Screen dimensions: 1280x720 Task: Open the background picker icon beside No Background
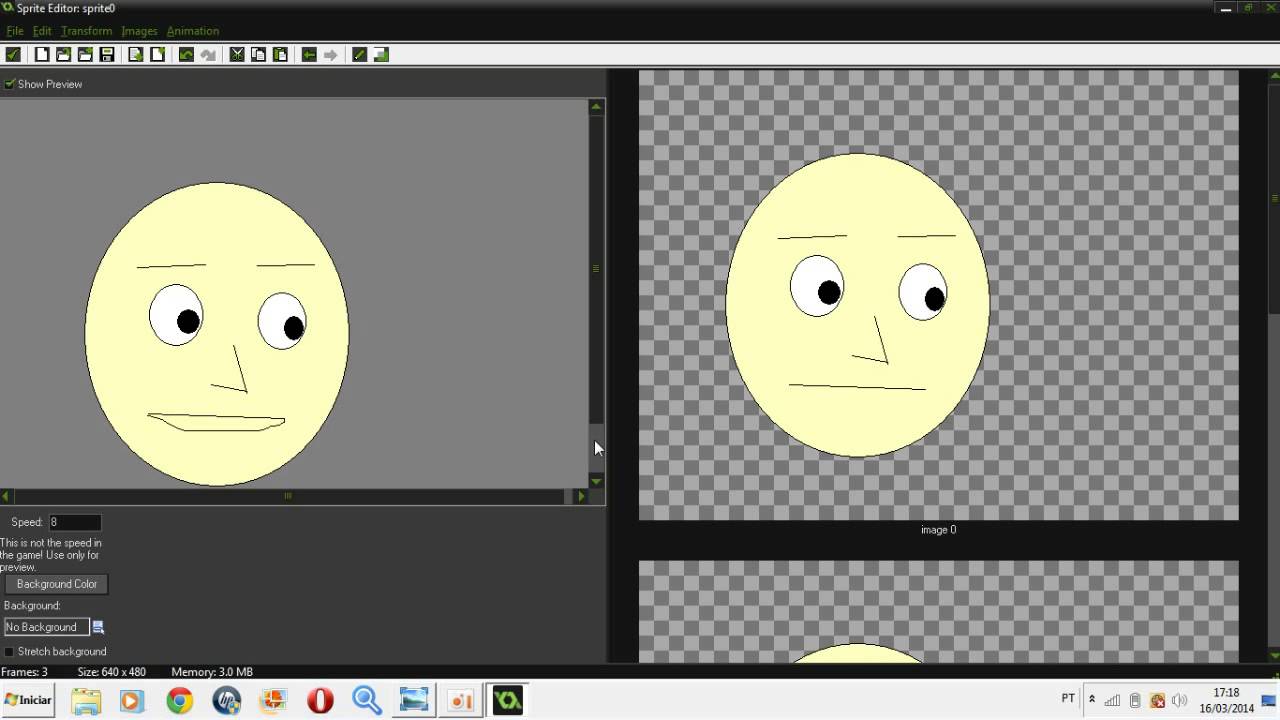coord(98,627)
